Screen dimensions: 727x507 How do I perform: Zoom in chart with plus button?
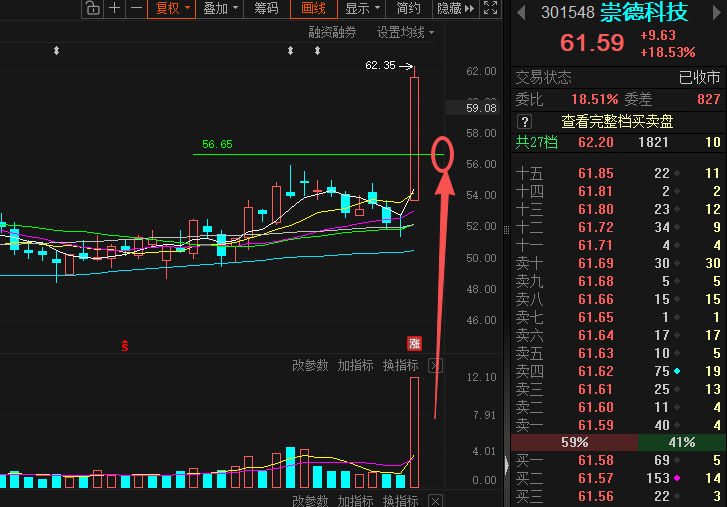pos(115,8)
